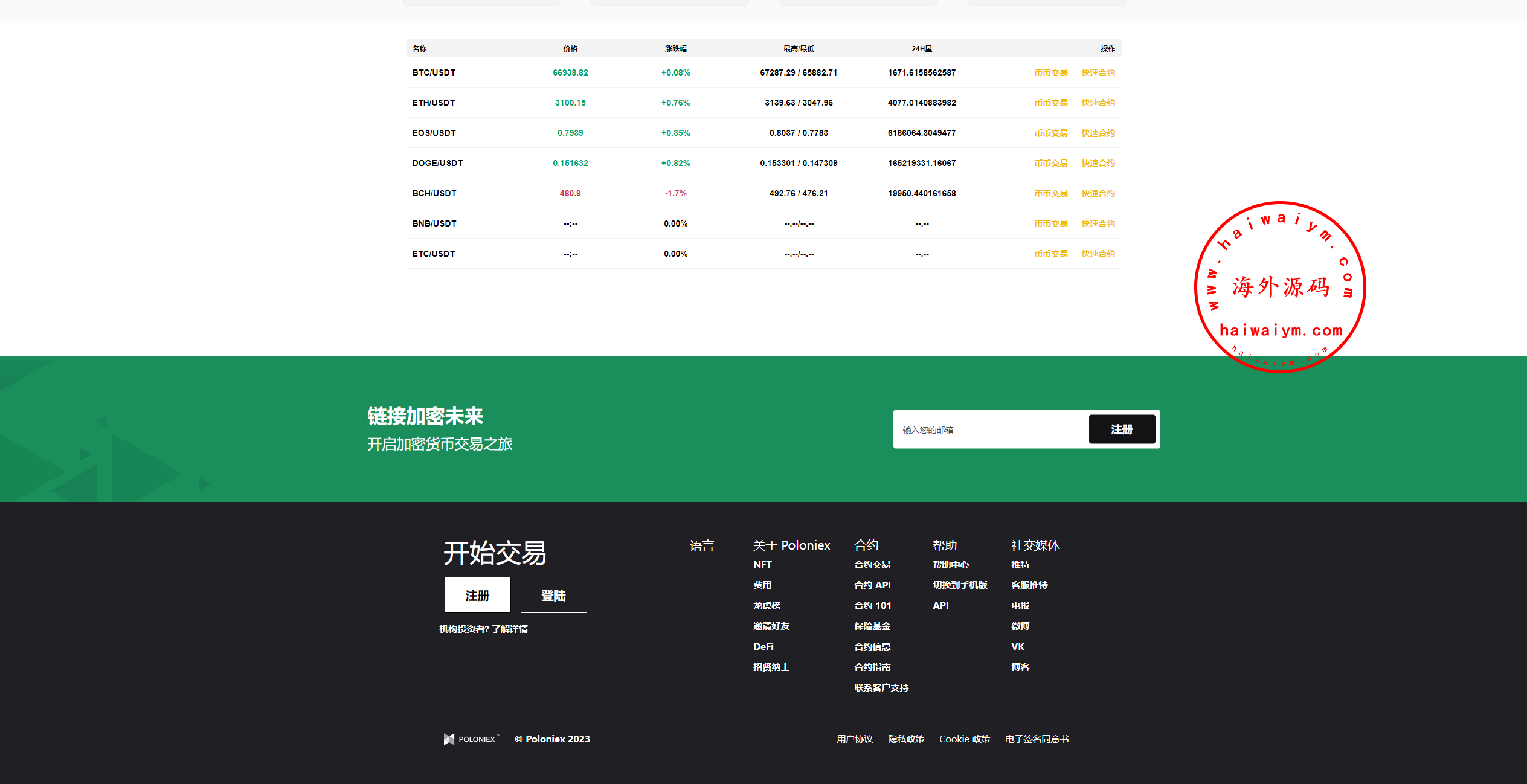Viewport: 1527px width, 784px height.
Task: Open 快速合约 for ETH/USDT row
Action: 1098,103
